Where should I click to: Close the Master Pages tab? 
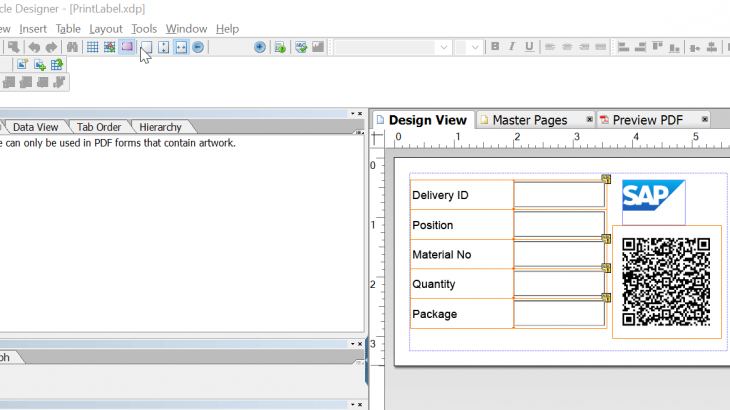click(x=589, y=120)
